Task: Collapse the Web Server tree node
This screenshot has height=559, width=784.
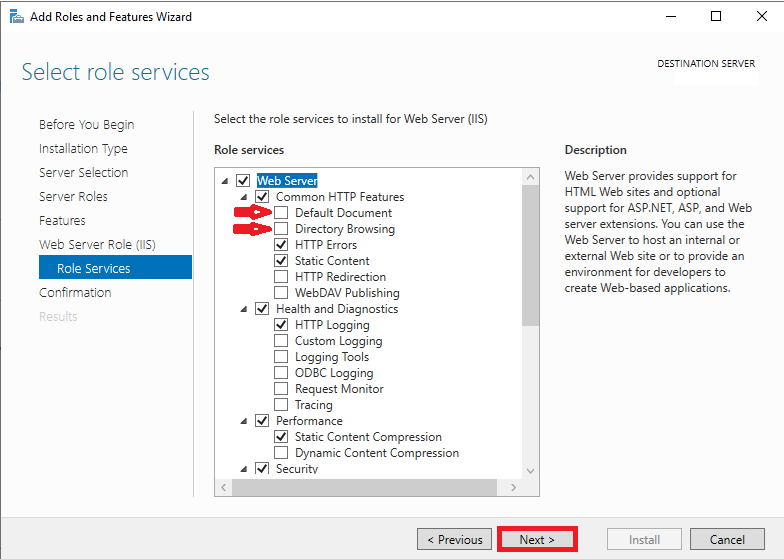Action: pos(225,181)
